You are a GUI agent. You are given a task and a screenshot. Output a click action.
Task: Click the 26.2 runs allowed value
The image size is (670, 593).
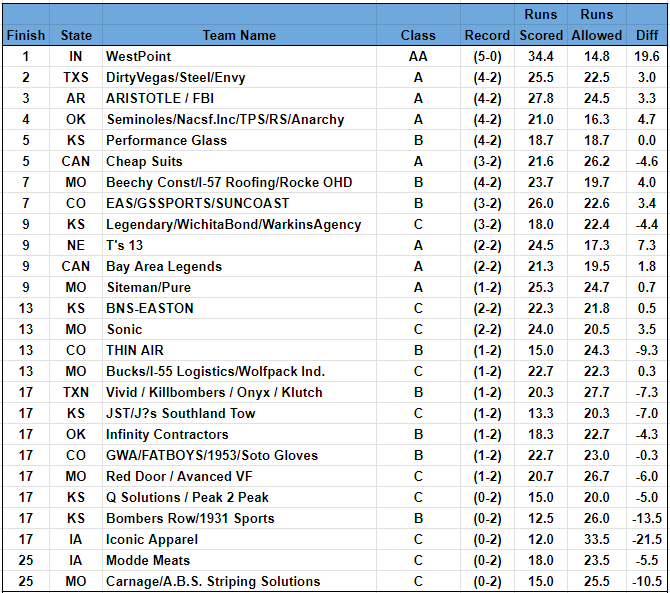coord(597,161)
